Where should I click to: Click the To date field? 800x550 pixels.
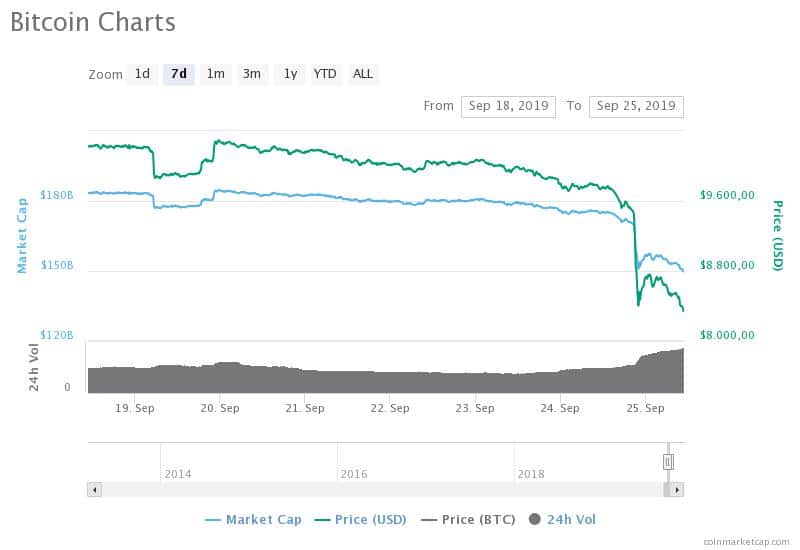pos(636,107)
